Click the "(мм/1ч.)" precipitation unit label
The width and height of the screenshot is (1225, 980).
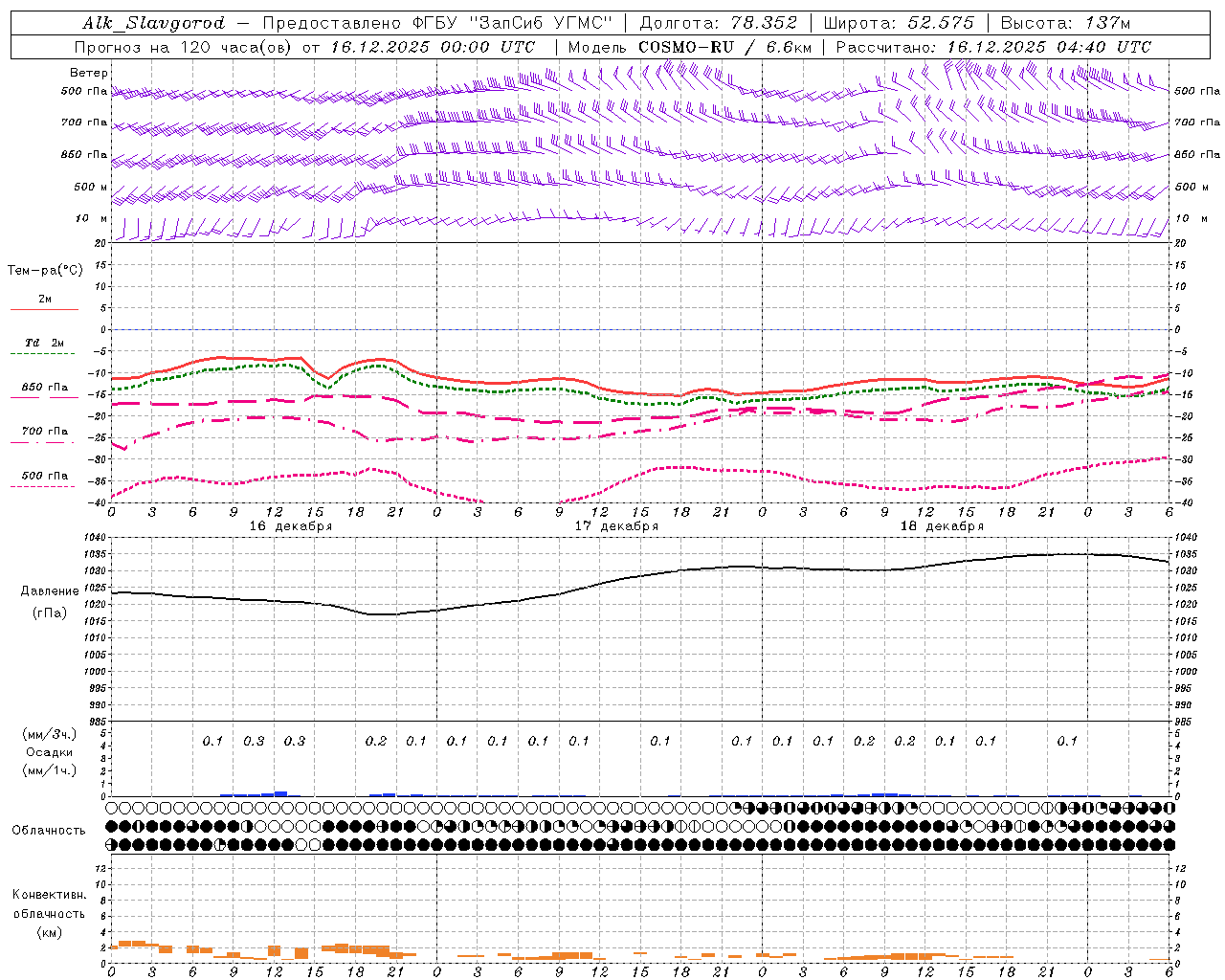(x=50, y=770)
